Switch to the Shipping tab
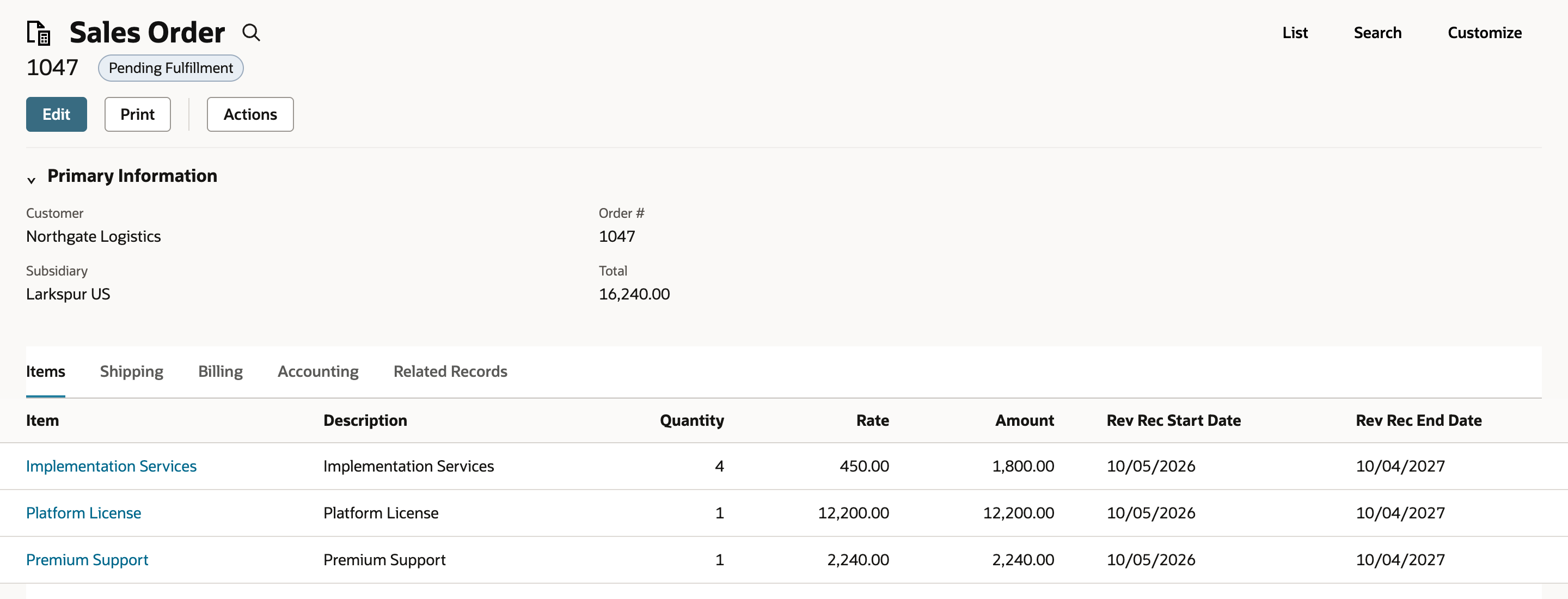Viewport: 1568px width, 599px height. coord(131,371)
